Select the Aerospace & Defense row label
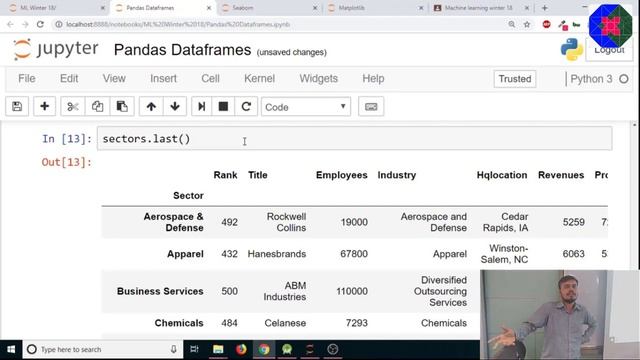Screen dimensions: 640x360 (173, 222)
